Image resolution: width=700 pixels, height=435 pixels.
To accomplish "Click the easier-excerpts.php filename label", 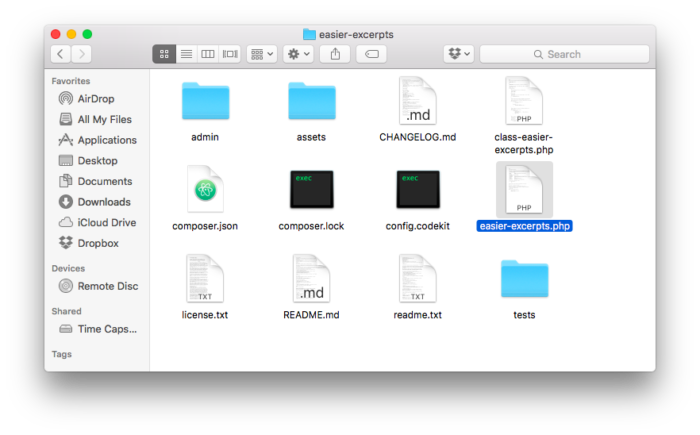I will pyautogui.click(x=525, y=226).
